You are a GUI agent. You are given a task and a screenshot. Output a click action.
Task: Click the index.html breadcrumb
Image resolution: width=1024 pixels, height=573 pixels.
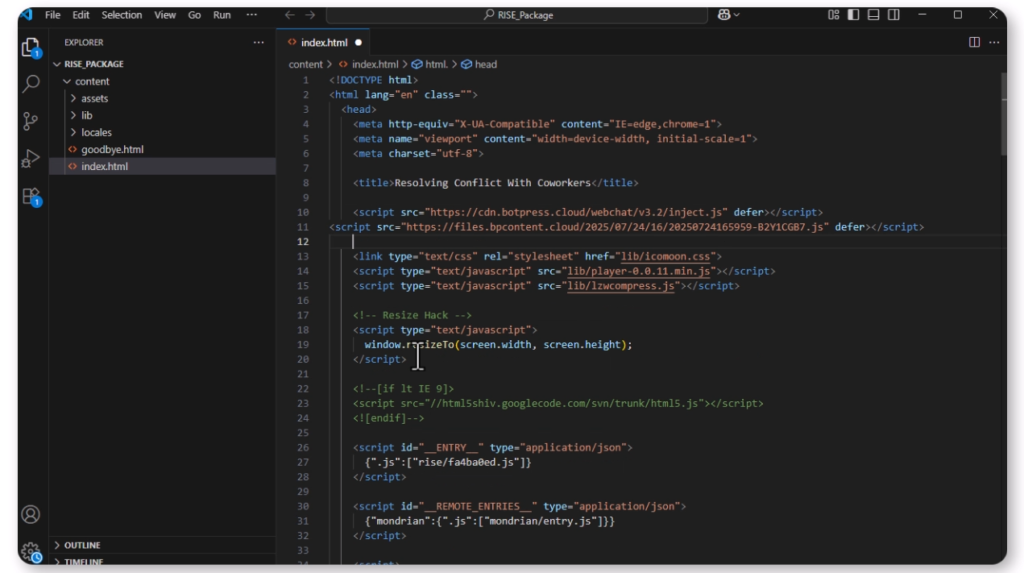tap(368, 64)
